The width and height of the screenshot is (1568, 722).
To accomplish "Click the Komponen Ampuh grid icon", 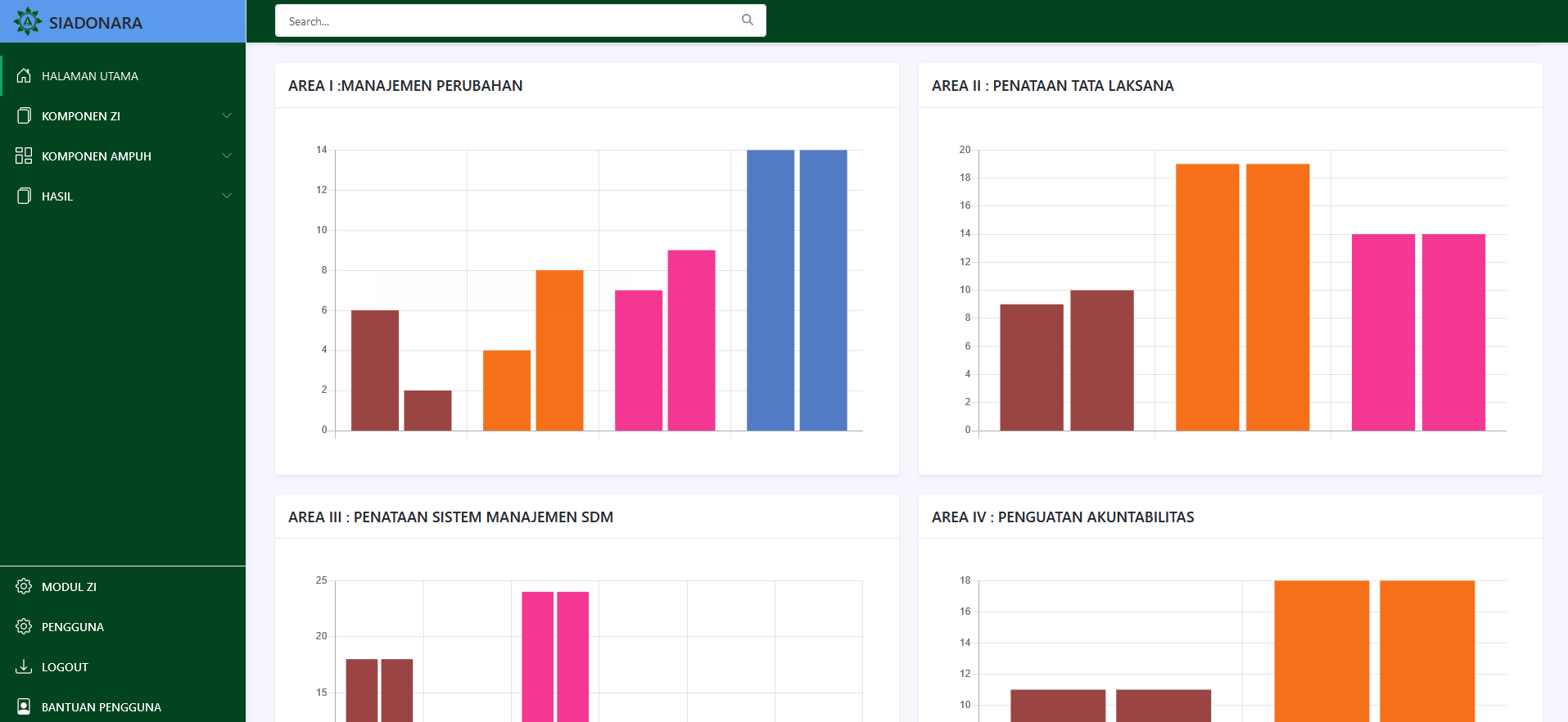I will [x=24, y=156].
